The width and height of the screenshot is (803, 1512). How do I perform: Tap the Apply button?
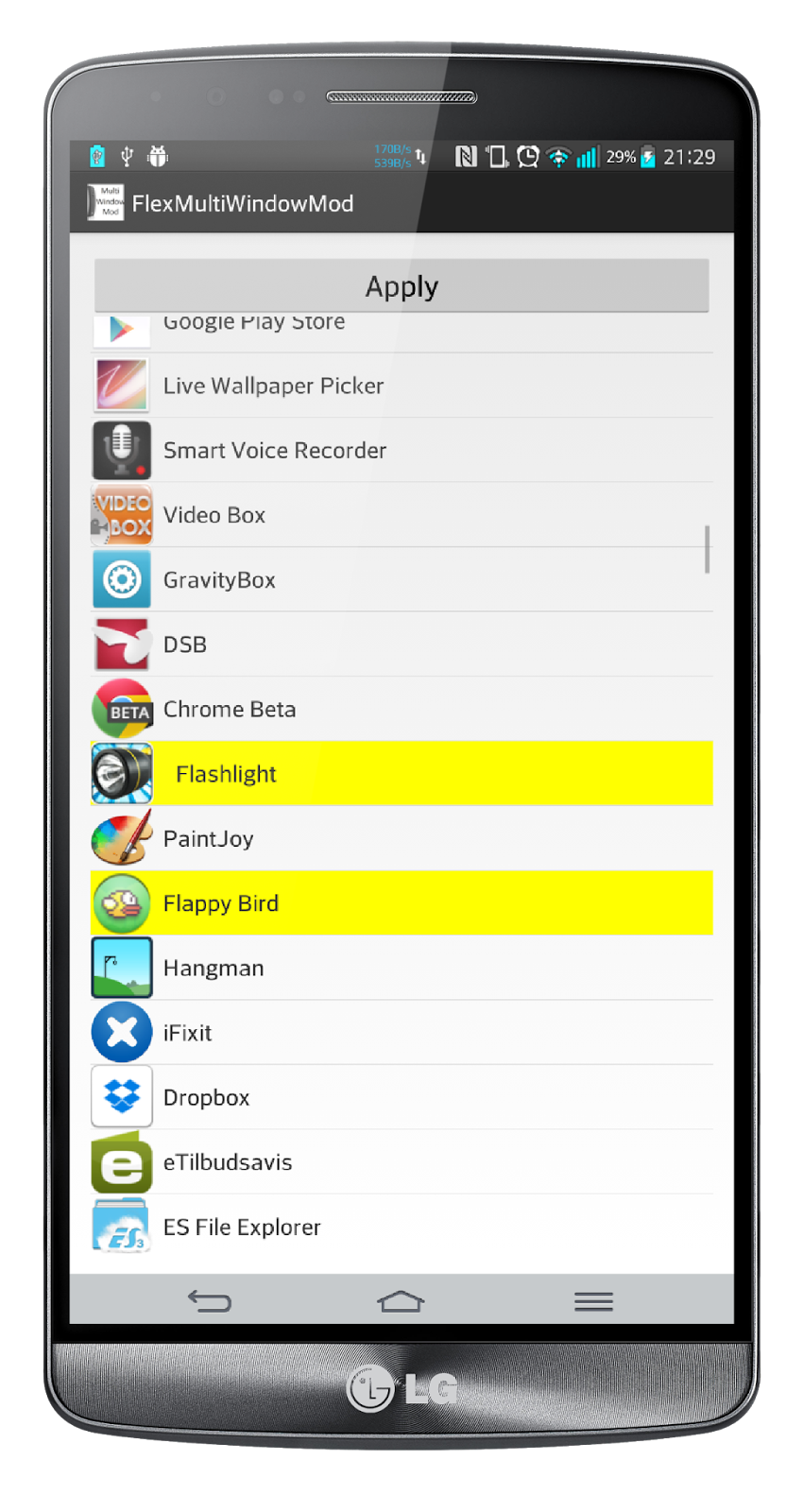[401, 285]
